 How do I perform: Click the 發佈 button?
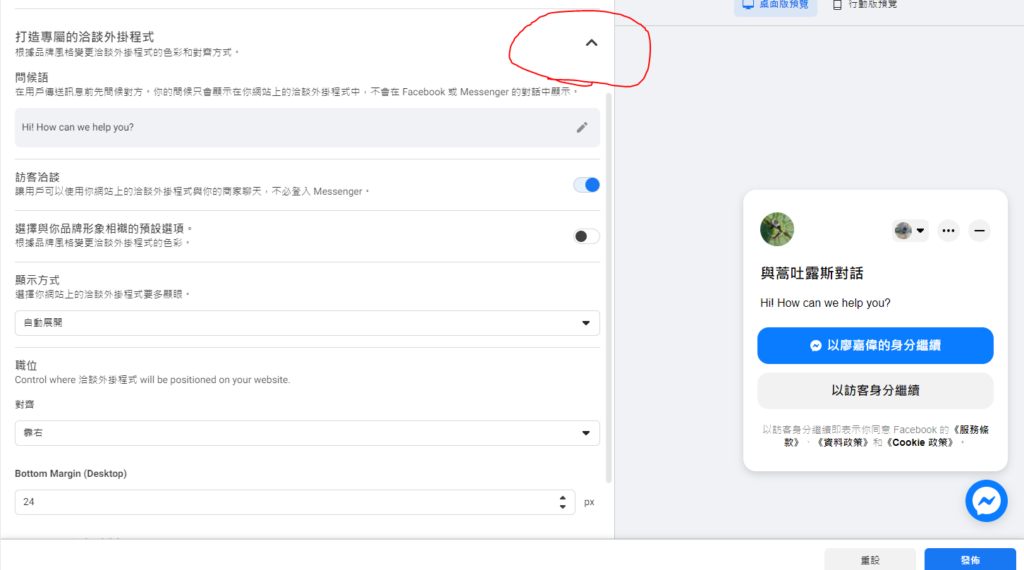(x=969, y=560)
